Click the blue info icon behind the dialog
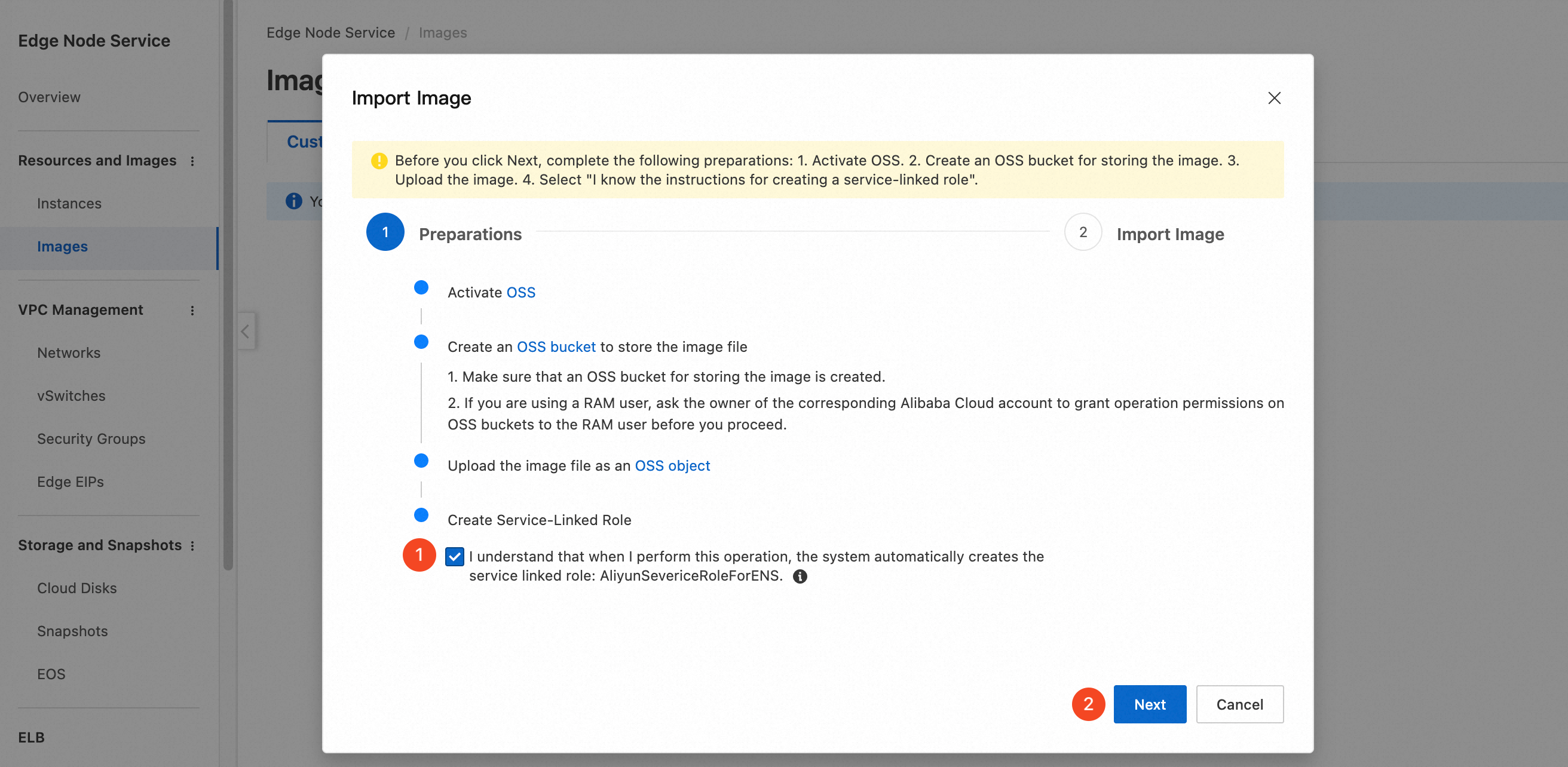This screenshot has width=1568, height=767. [x=293, y=201]
